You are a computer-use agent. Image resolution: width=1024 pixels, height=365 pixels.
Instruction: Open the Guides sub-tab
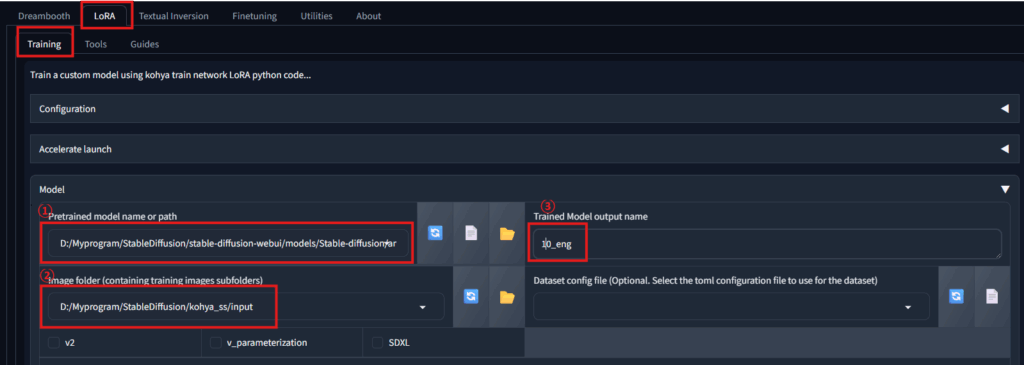144,44
